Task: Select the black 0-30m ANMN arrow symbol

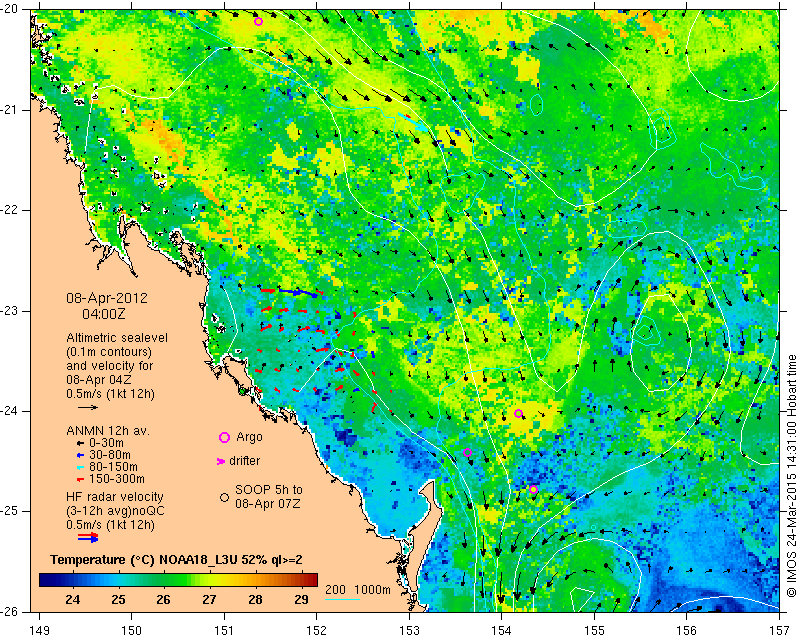Action: 80,444
